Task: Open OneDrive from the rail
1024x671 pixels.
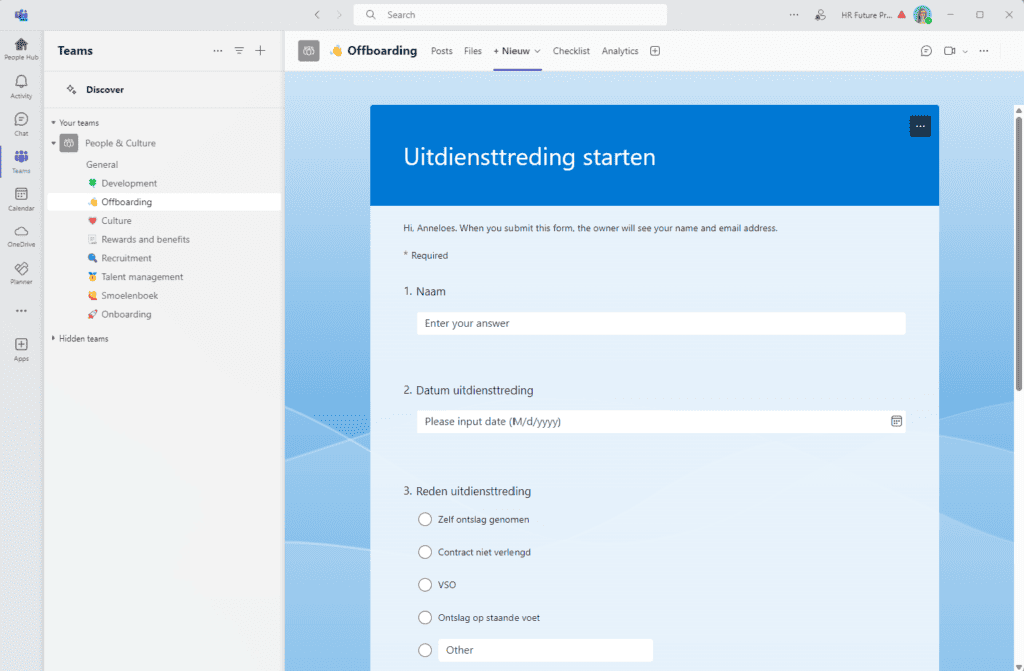Action: (x=21, y=236)
